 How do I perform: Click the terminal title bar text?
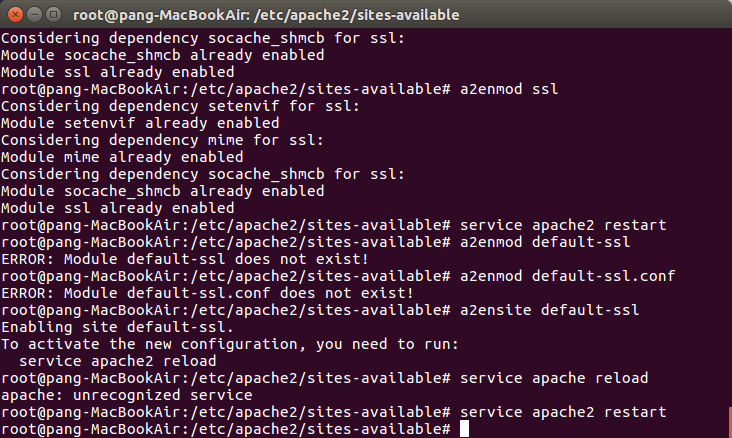(266, 15)
